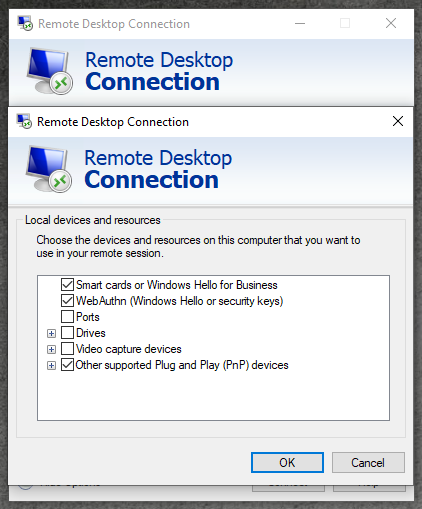
Task: Select the 'Drives' row text
Action: tap(91, 333)
